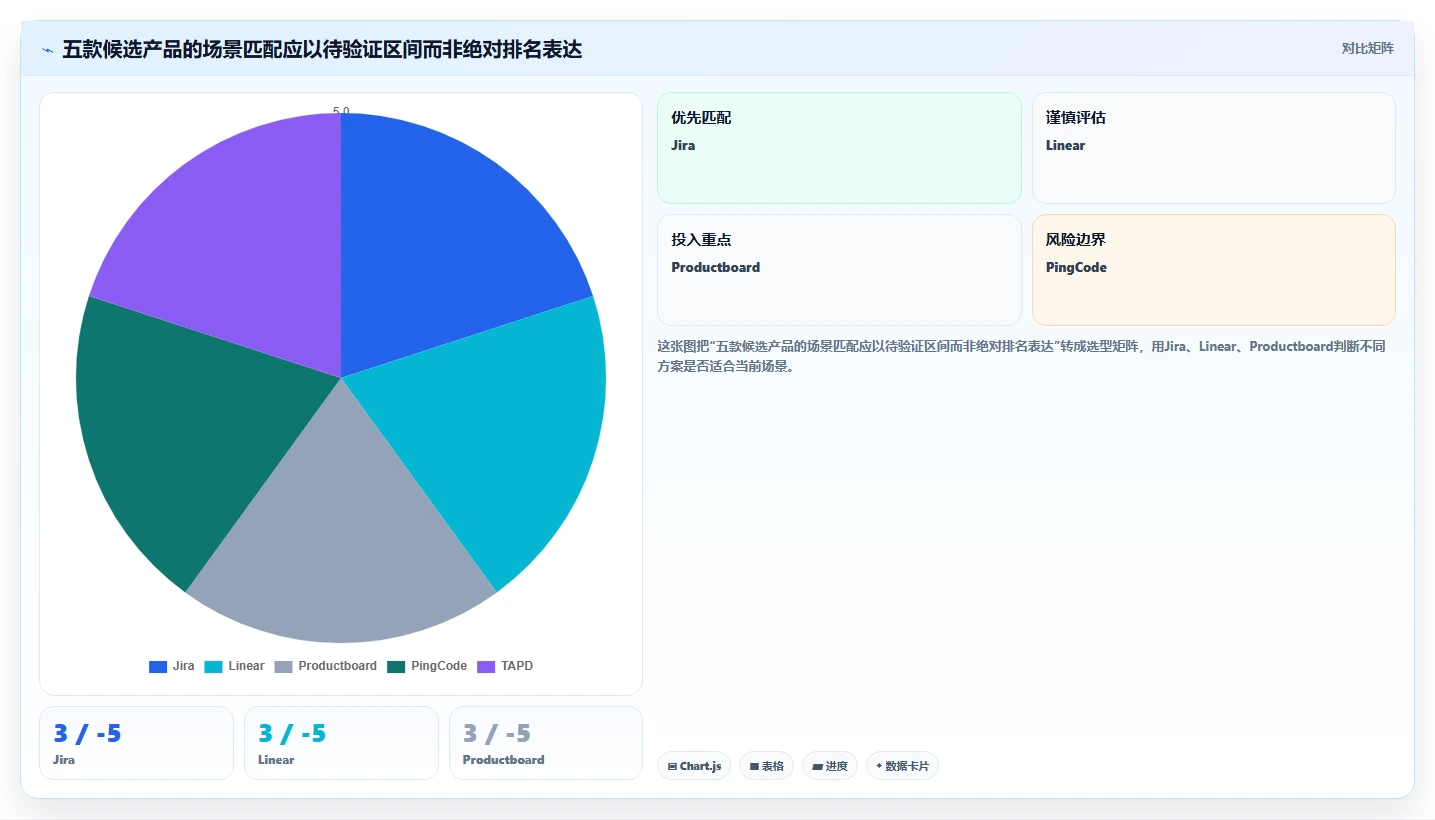Select the 风险边界 PingCode card

tap(1213, 270)
